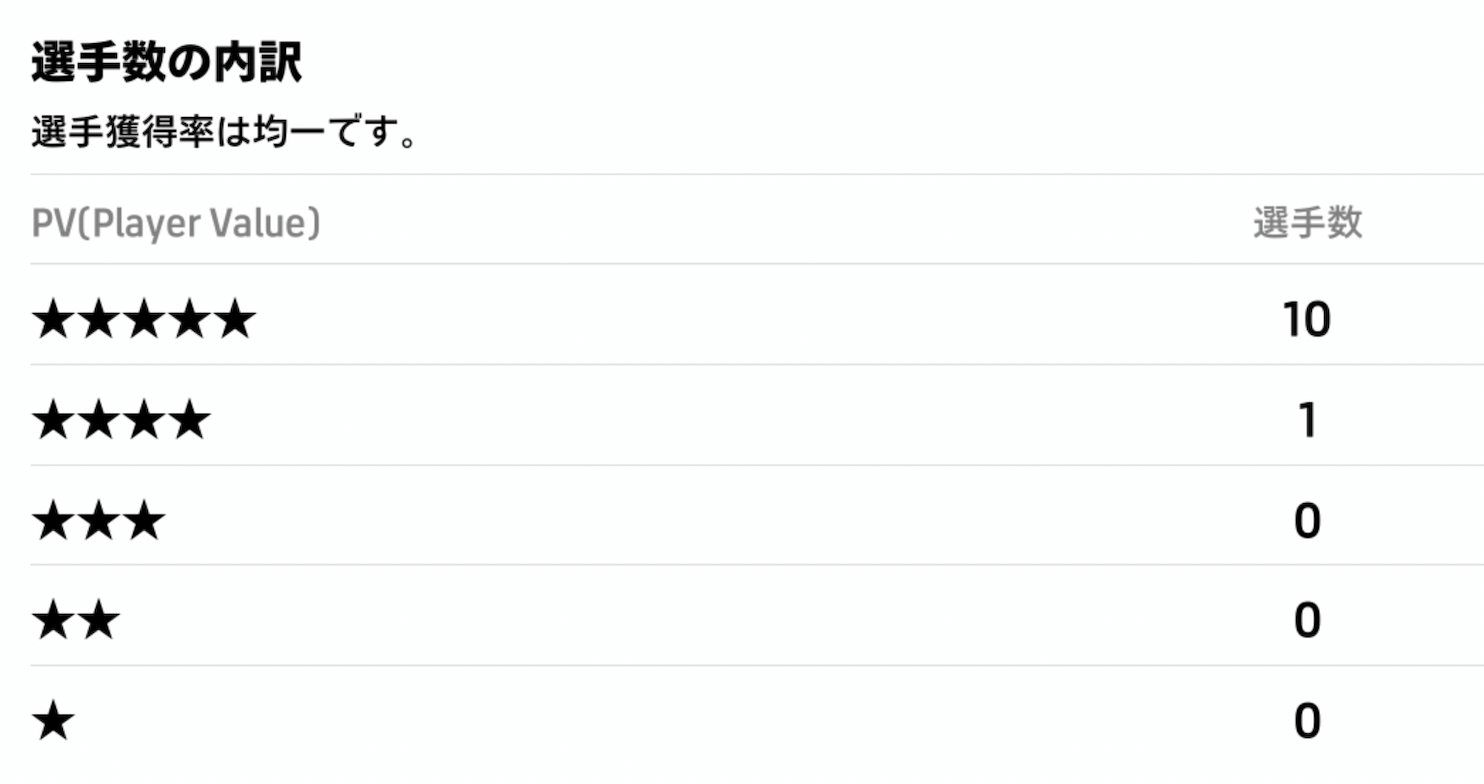
Task: Click the 0 count in the two-star row
Action: 1307,621
